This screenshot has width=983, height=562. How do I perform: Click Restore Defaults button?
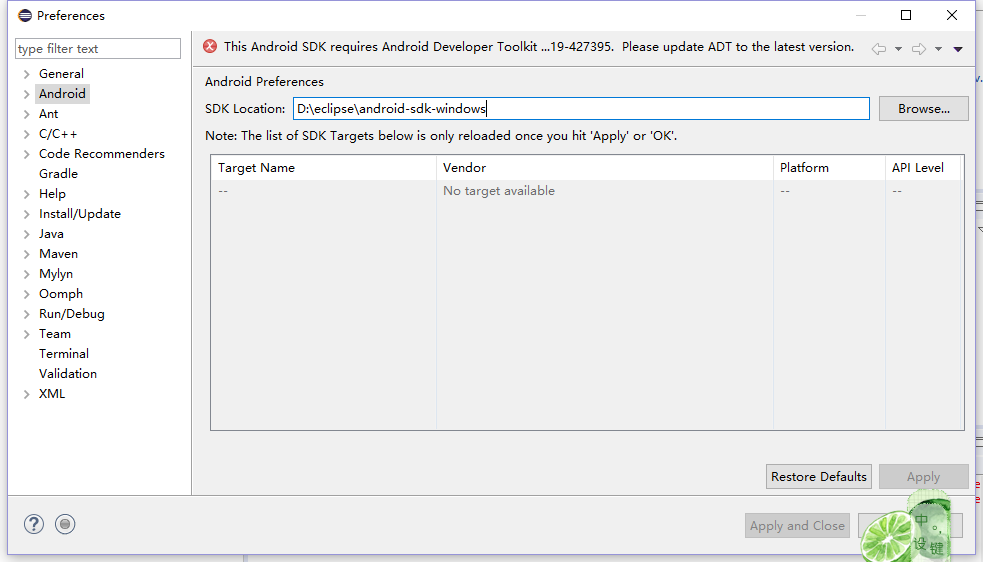(819, 477)
